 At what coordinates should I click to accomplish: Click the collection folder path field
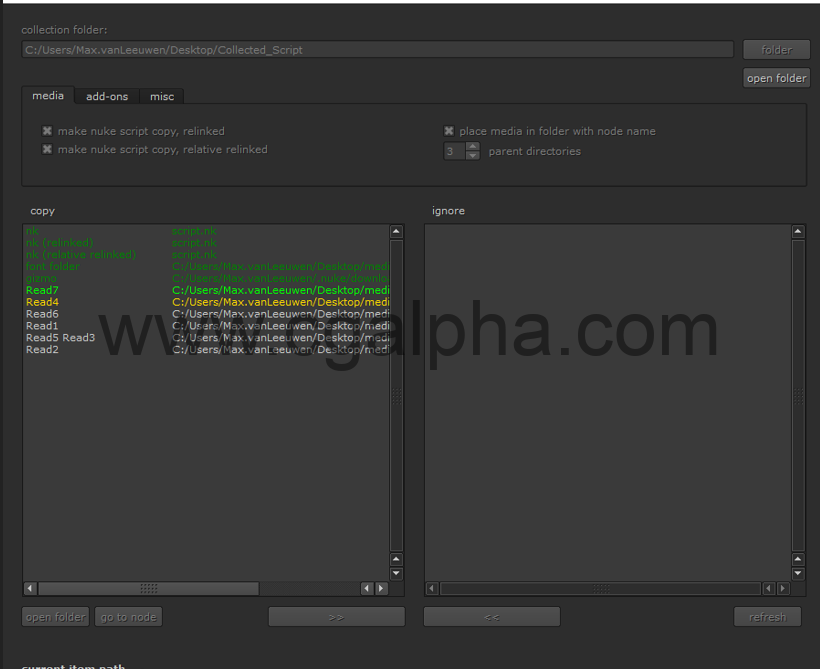pyautogui.click(x=378, y=49)
